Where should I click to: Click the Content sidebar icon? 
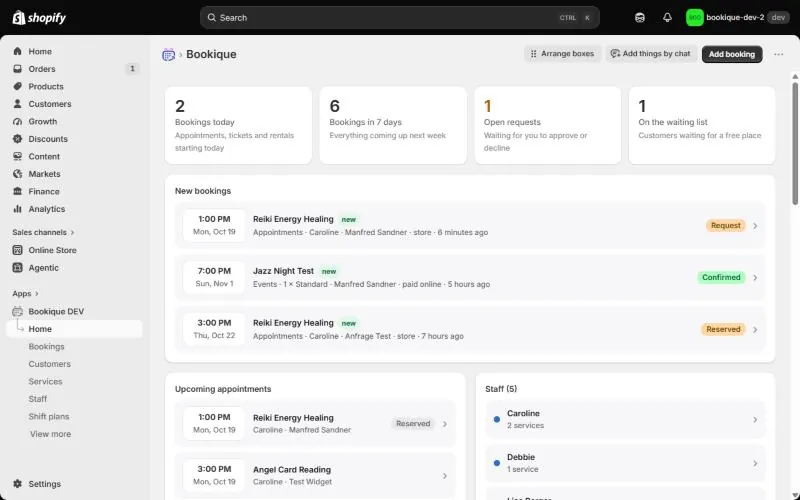(x=17, y=156)
